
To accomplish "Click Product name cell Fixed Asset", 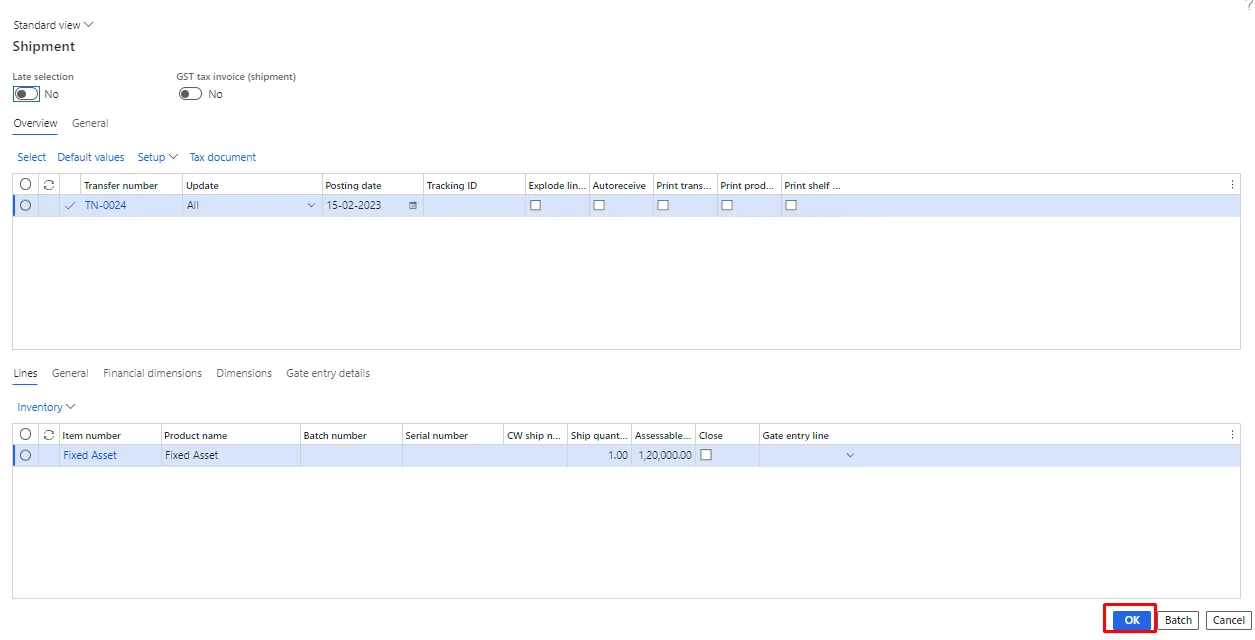I will [x=231, y=455].
